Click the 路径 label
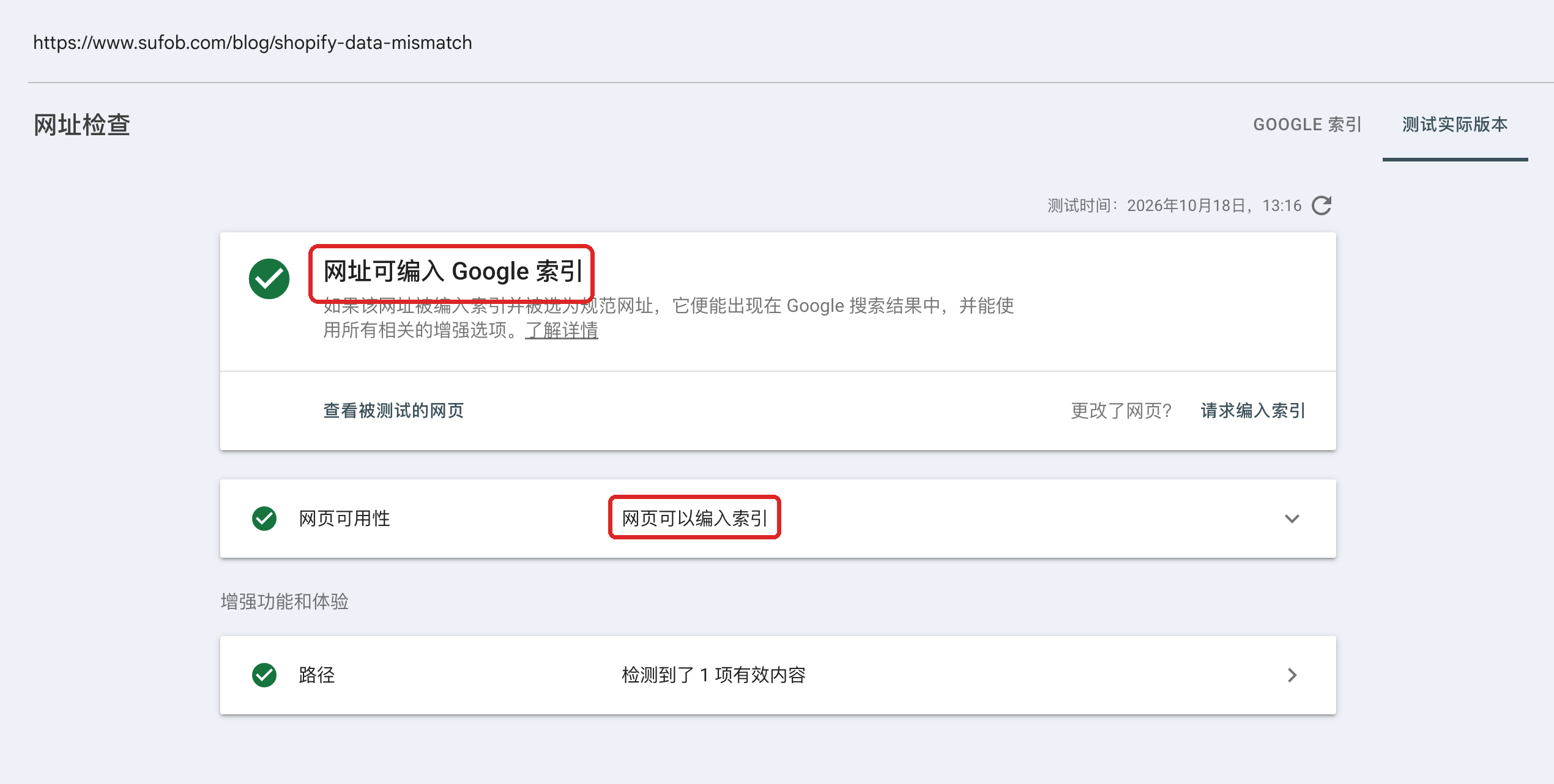The height and width of the screenshot is (784, 1554). [x=317, y=675]
